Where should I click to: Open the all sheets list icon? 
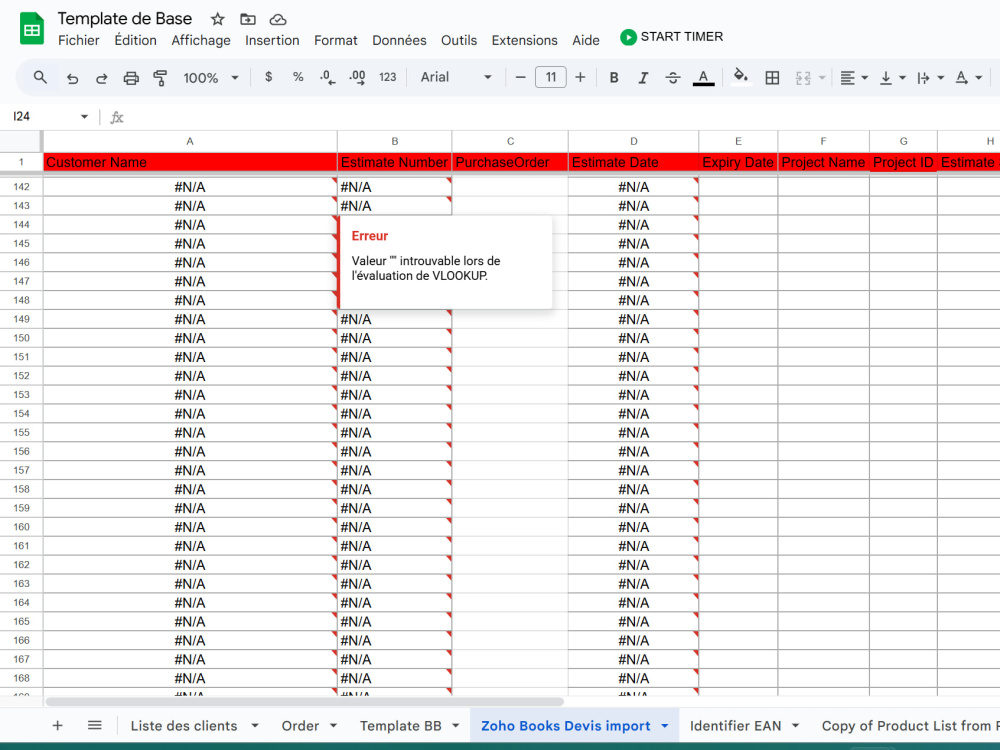94,725
